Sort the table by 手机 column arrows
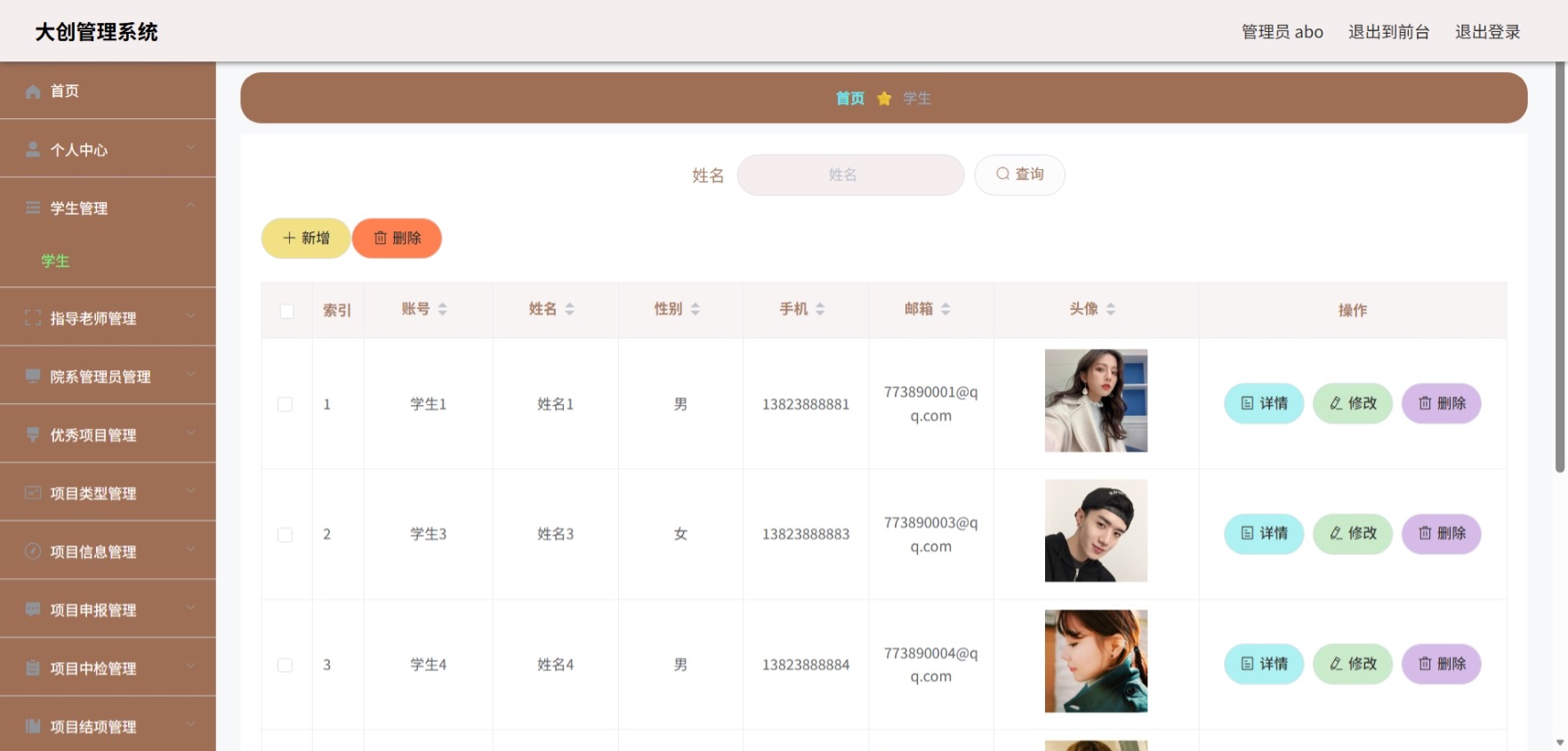Screen dimensions: 1568x751 (x=820, y=309)
